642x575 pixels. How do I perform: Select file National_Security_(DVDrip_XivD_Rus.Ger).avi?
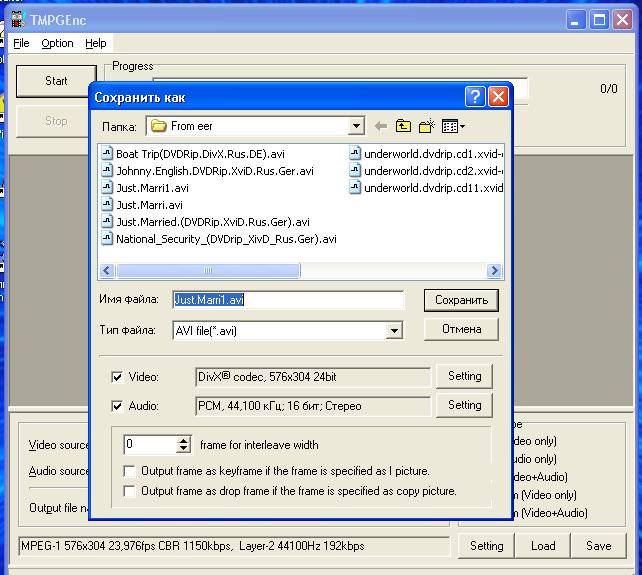click(x=226, y=239)
